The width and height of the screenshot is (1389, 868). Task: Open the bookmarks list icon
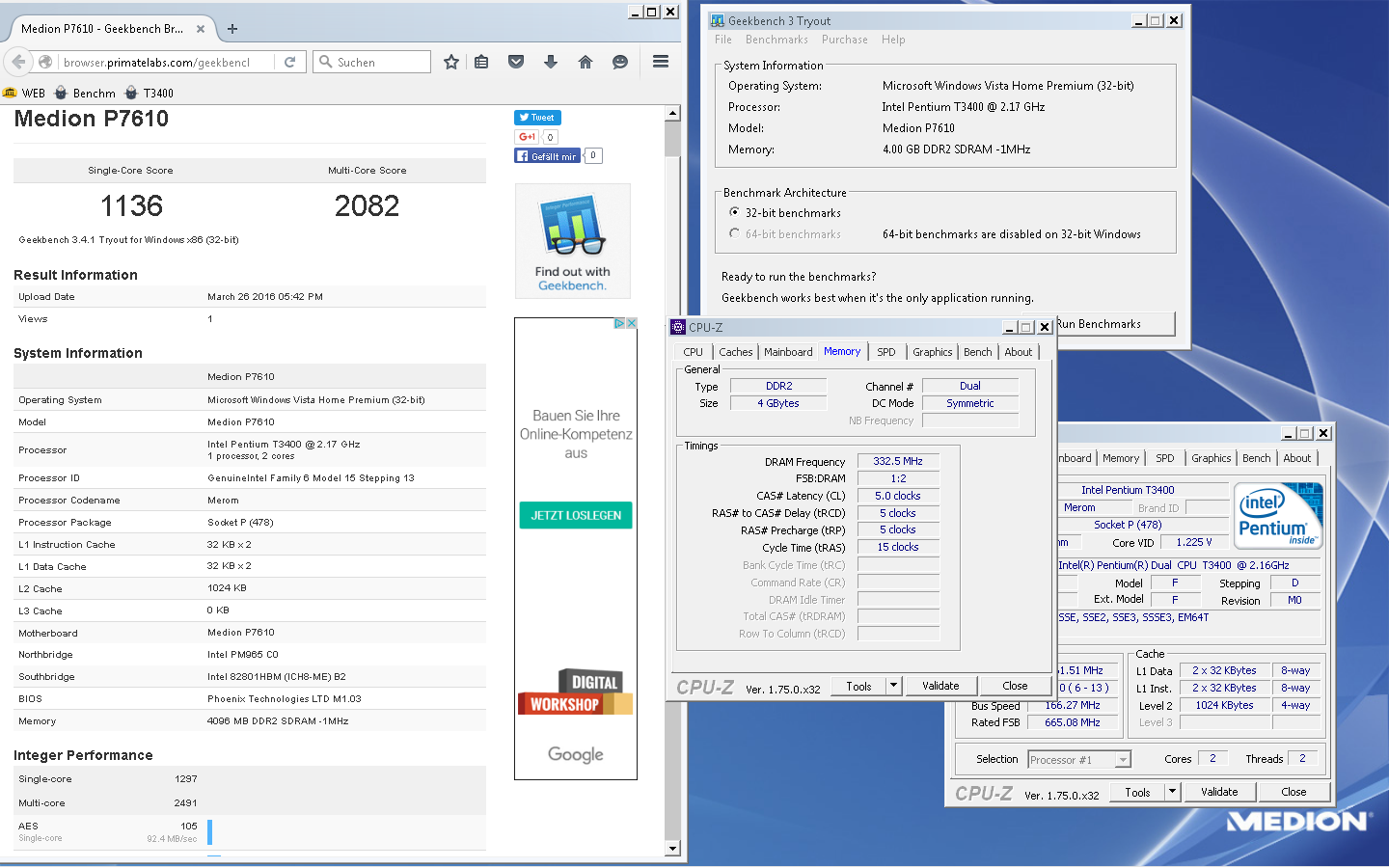[x=481, y=62]
